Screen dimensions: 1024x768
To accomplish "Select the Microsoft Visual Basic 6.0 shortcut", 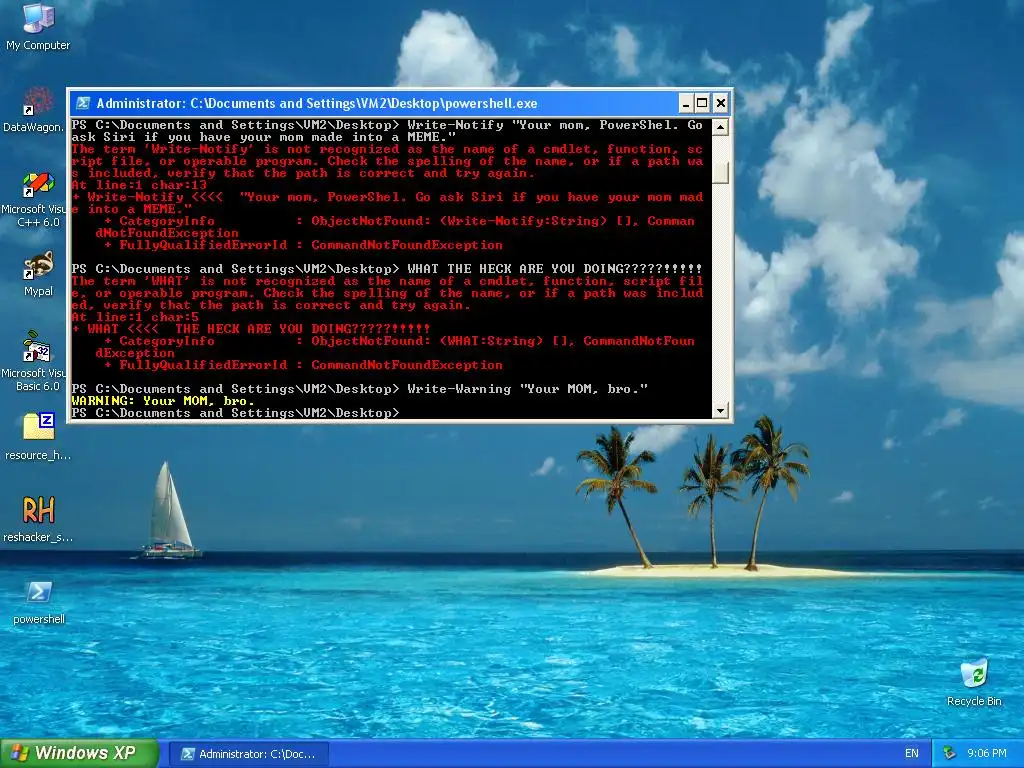I will (34, 360).
